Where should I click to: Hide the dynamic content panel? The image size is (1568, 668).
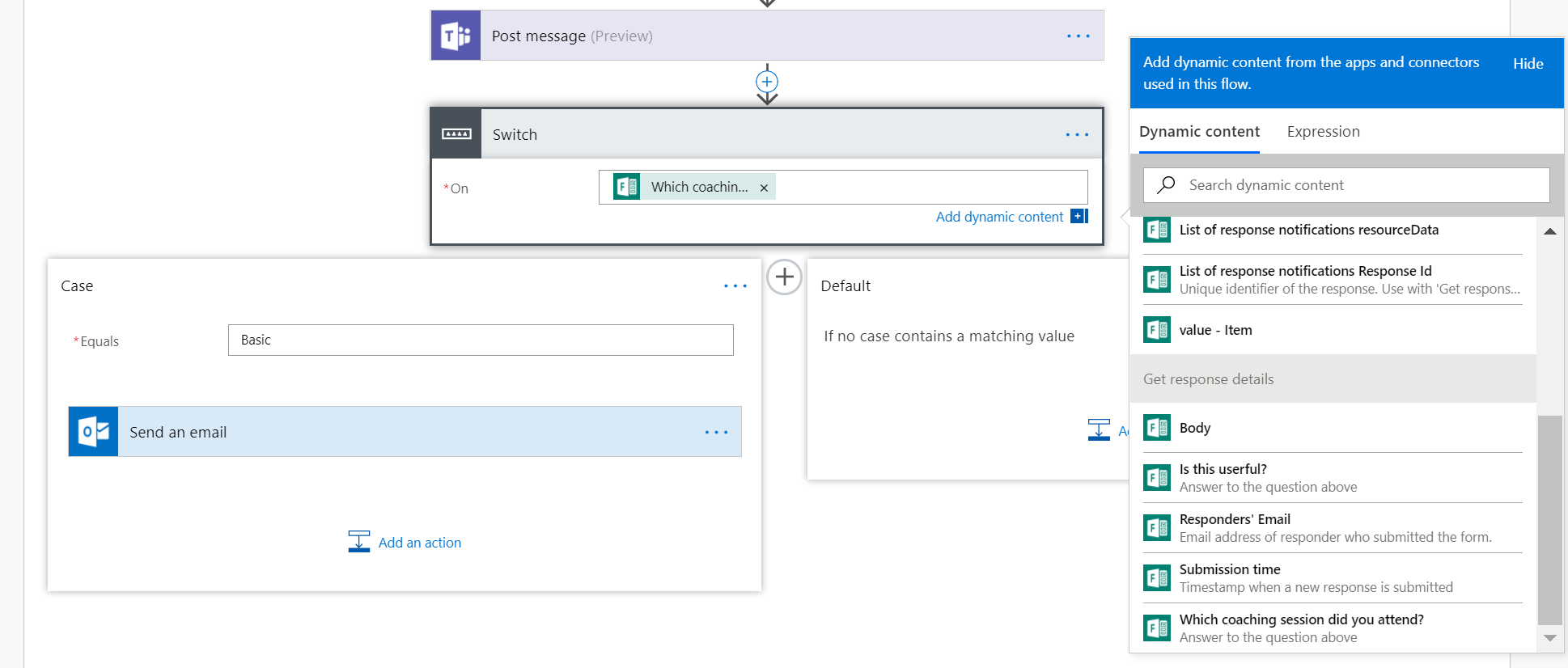pos(1528,64)
